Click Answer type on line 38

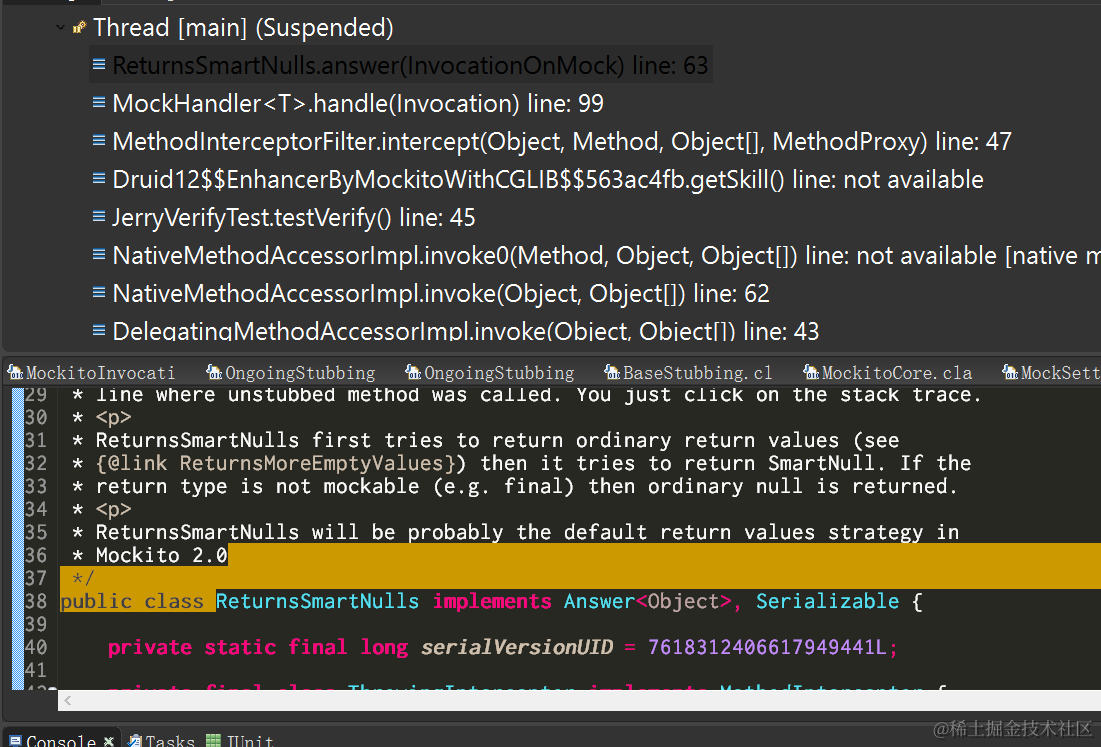[599, 602]
